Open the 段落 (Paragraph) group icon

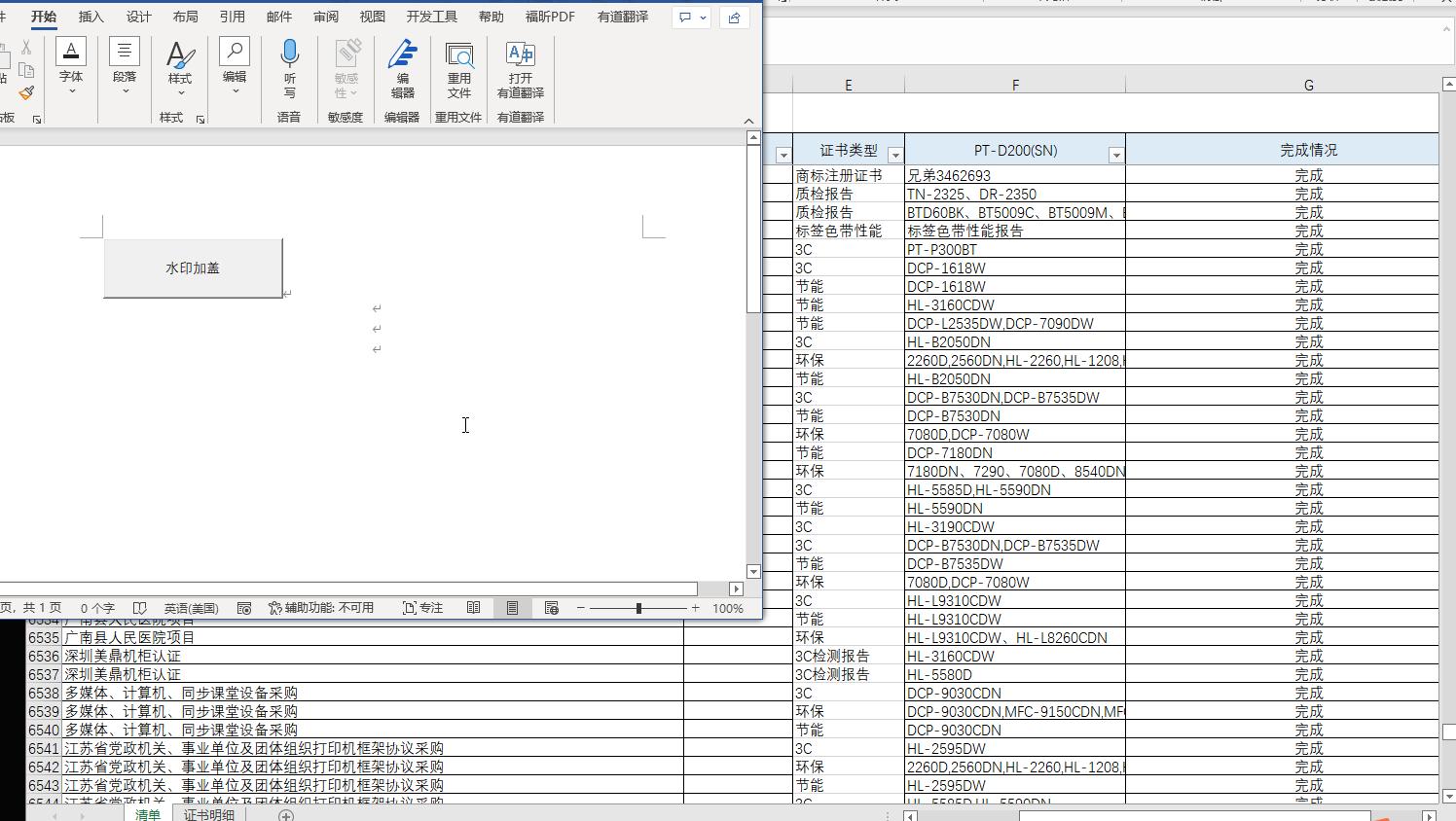(125, 51)
